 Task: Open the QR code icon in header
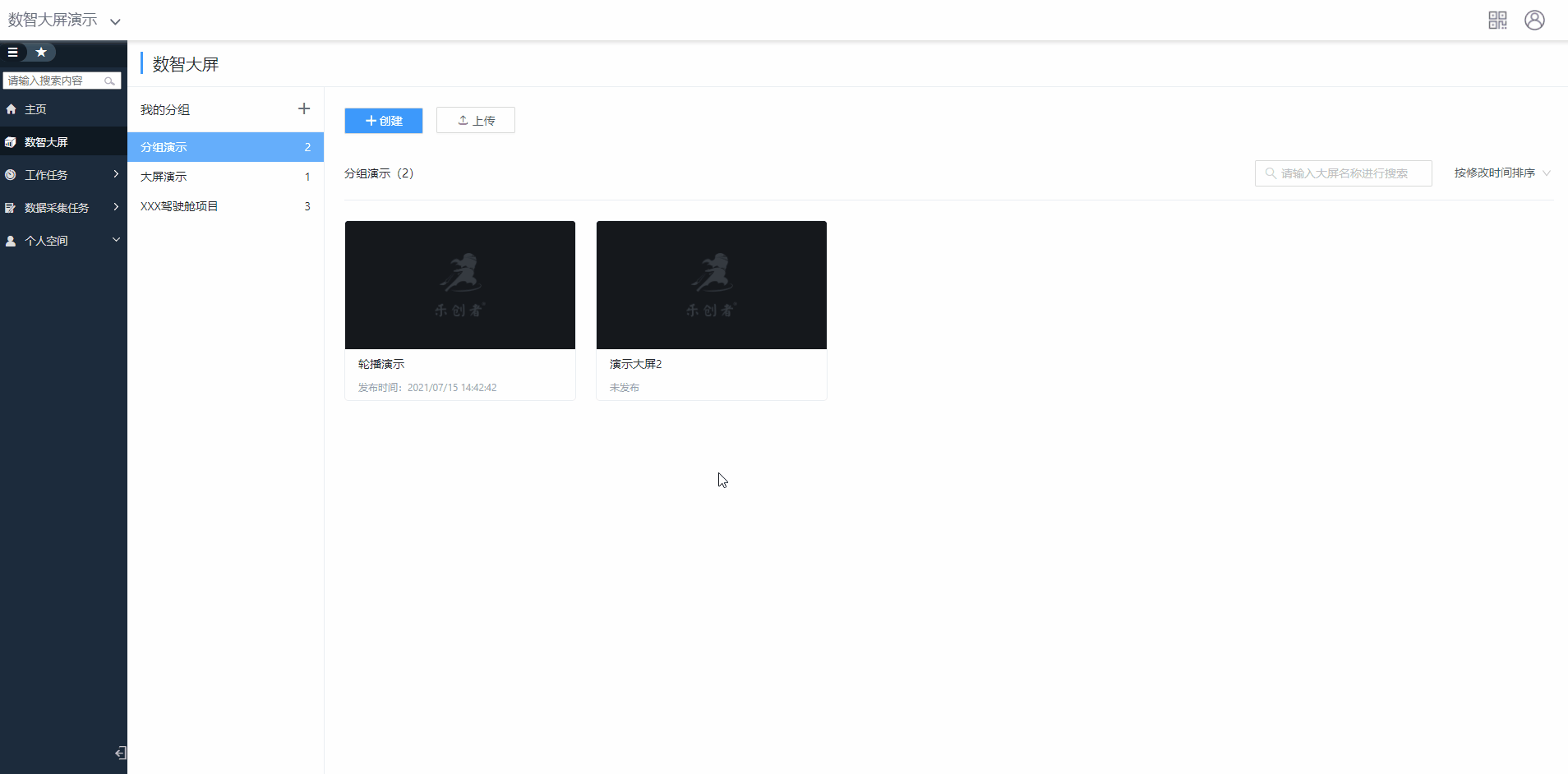1497,21
